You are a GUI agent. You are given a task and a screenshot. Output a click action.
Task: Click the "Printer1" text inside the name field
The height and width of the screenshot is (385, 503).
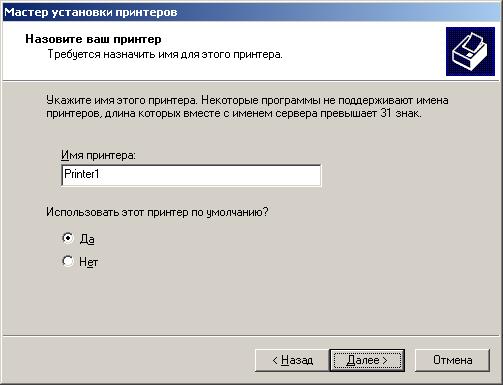pyautogui.click(x=82, y=174)
